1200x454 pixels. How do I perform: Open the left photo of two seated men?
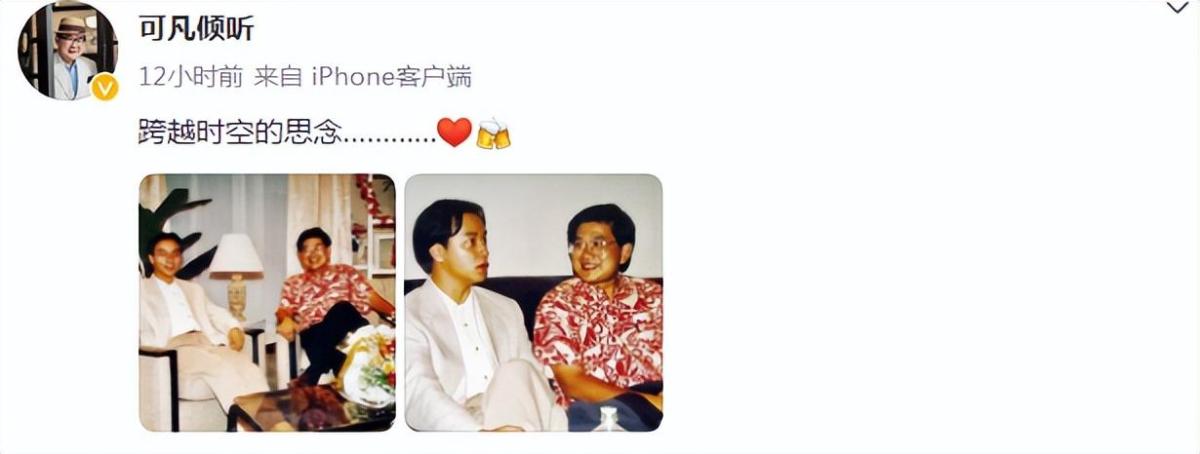267,303
